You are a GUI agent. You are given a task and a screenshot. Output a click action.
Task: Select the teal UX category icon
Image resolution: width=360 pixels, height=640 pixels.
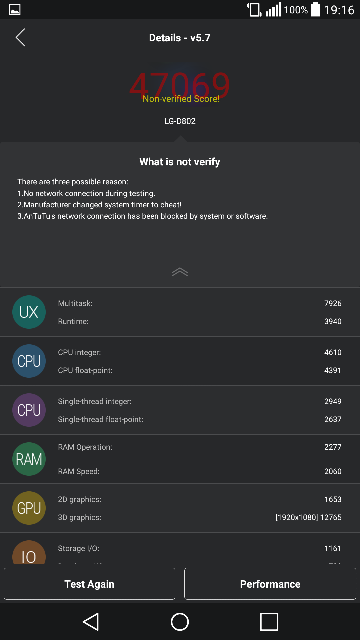click(x=29, y=312)
